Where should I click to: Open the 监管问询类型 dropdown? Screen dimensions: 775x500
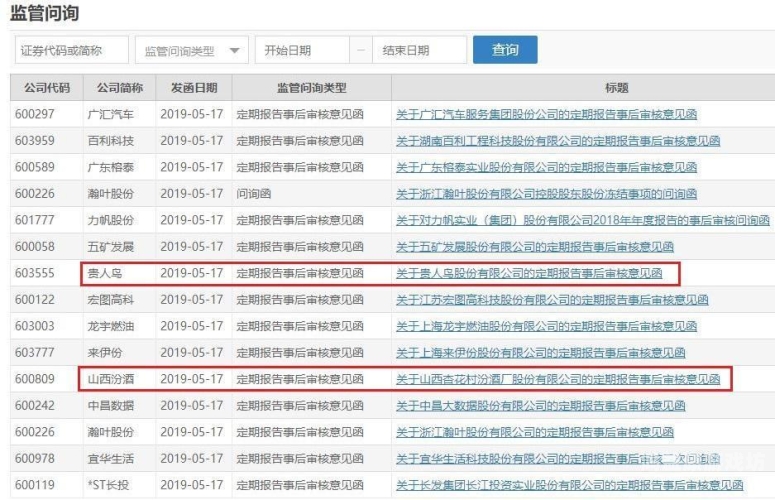pyautogui.click(x=192, y=50)
